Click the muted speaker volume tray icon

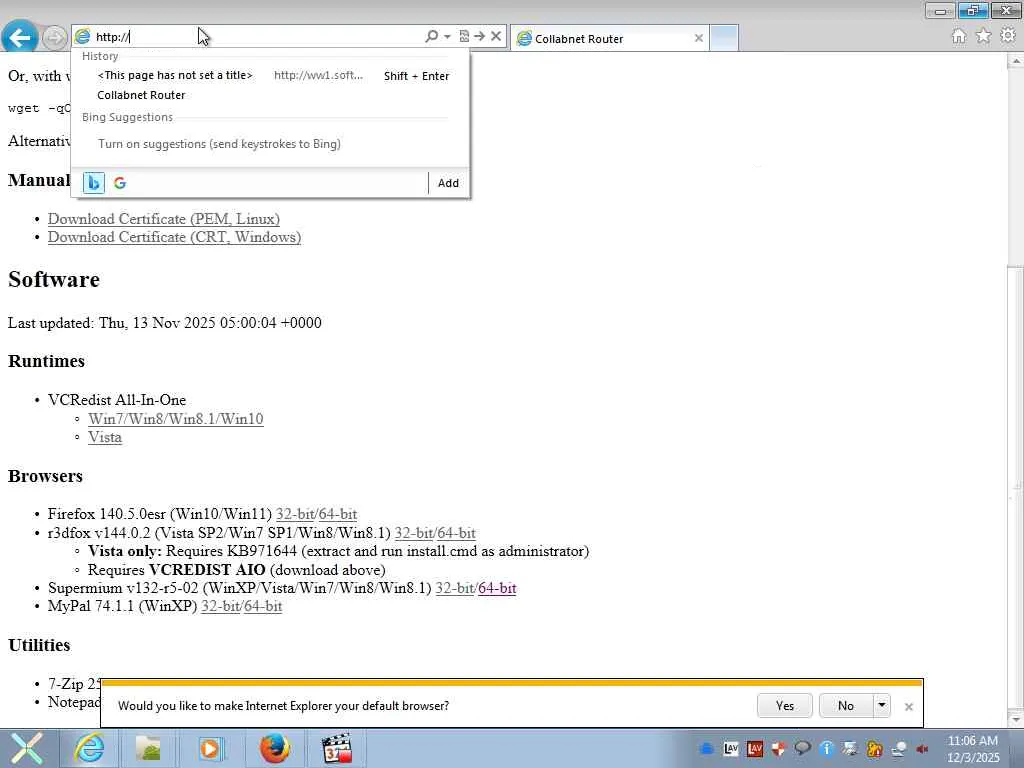[x=922, y=749]
